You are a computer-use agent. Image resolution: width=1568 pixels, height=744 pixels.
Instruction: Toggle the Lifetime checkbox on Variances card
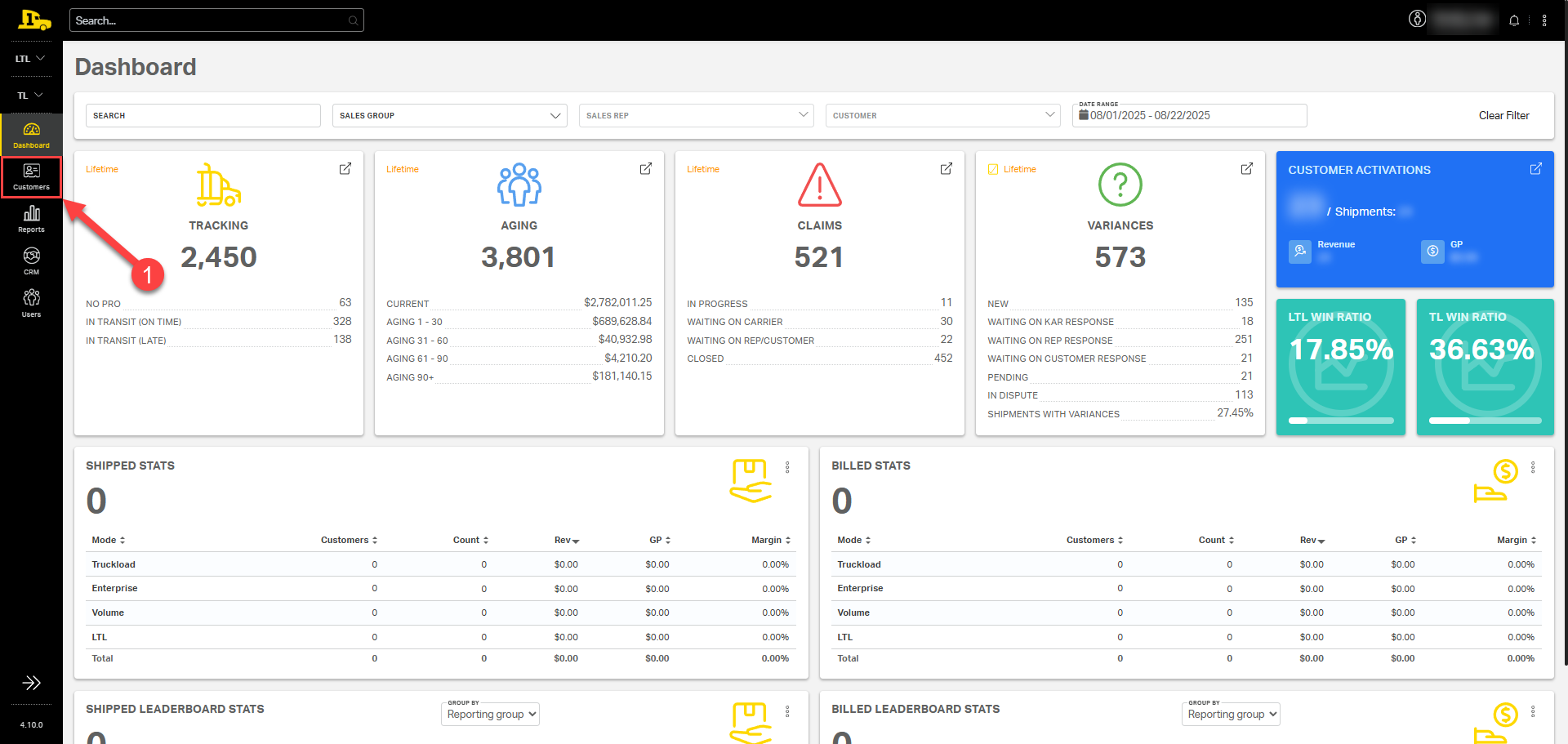[993, 169]
